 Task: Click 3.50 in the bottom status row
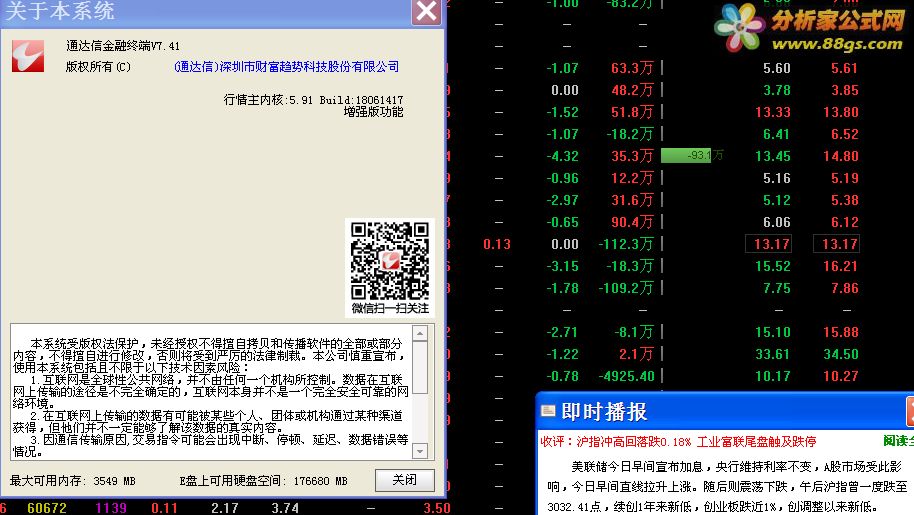[437, 508]
